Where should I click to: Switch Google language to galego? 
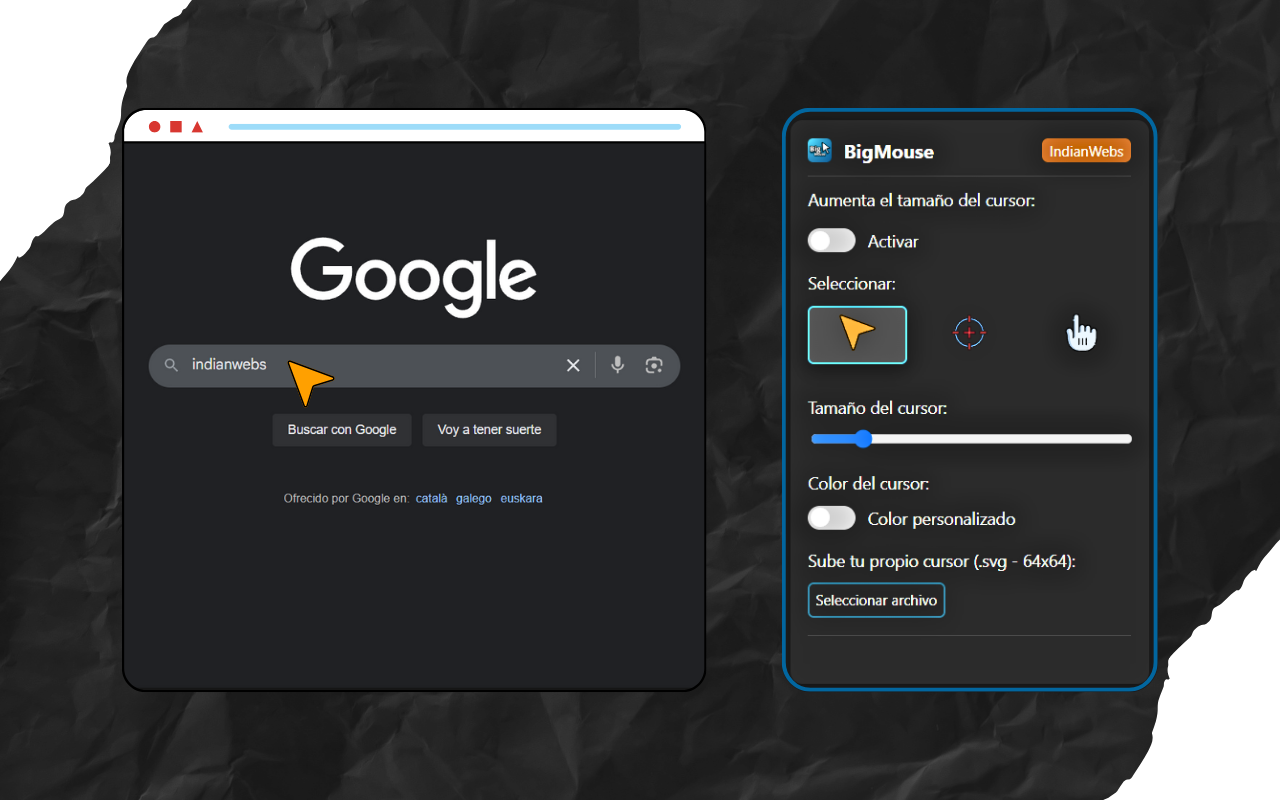click(x=474, y=498)
